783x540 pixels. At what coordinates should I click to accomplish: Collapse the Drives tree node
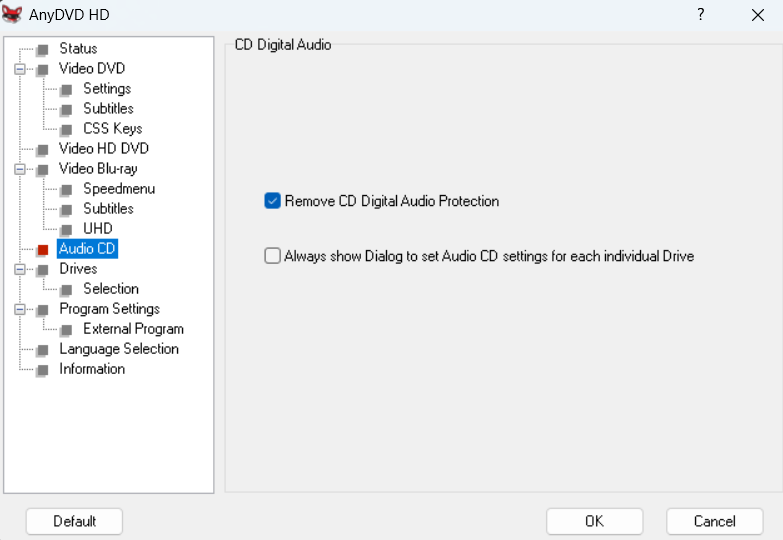click(19, 269)
